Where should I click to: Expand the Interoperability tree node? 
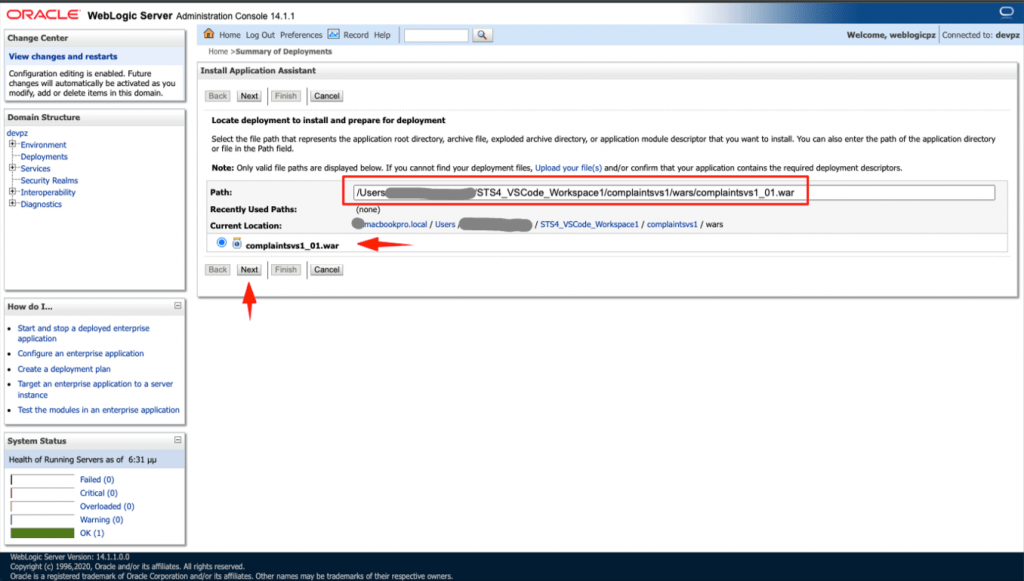pos(12,192)
